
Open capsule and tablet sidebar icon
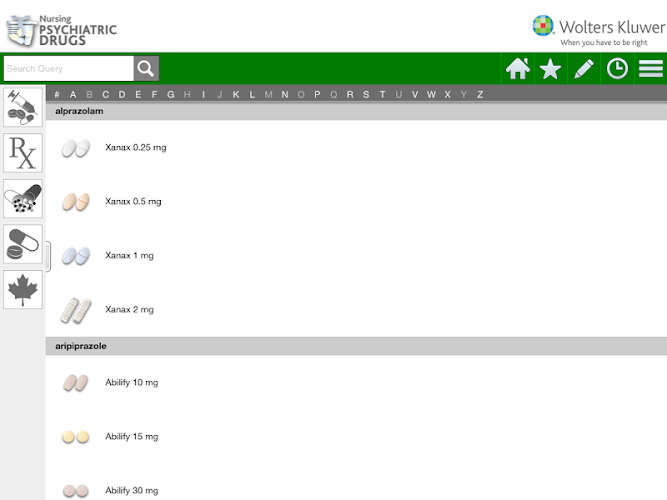(23, 244)
